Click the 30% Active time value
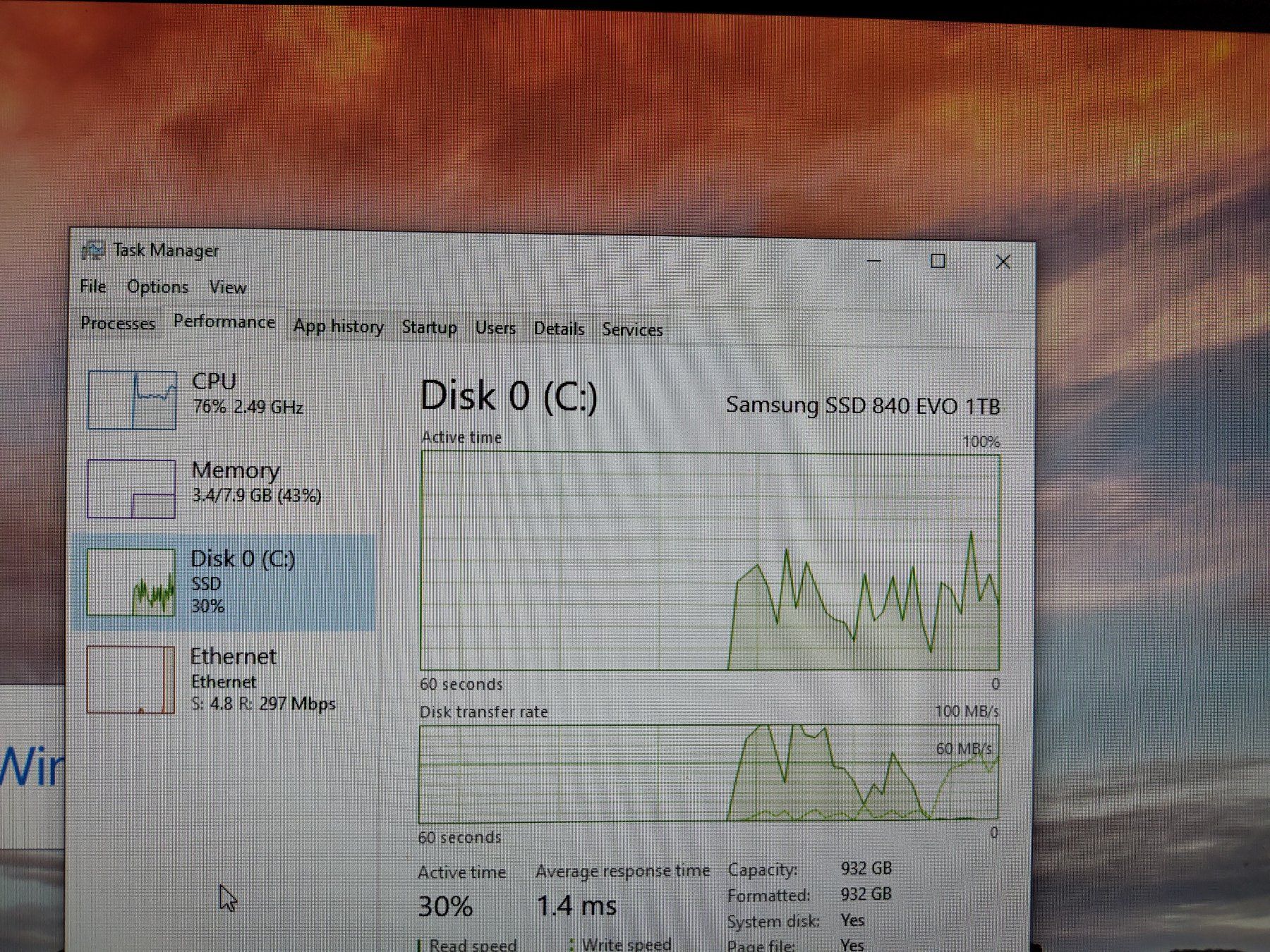Image resolution: width=1270 pixels, height=952 pixels. [x=445, y=906]
